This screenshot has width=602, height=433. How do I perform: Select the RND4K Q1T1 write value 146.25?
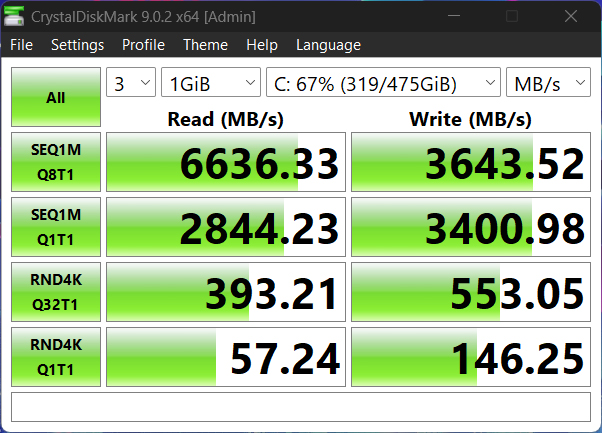tap(471, 357)
